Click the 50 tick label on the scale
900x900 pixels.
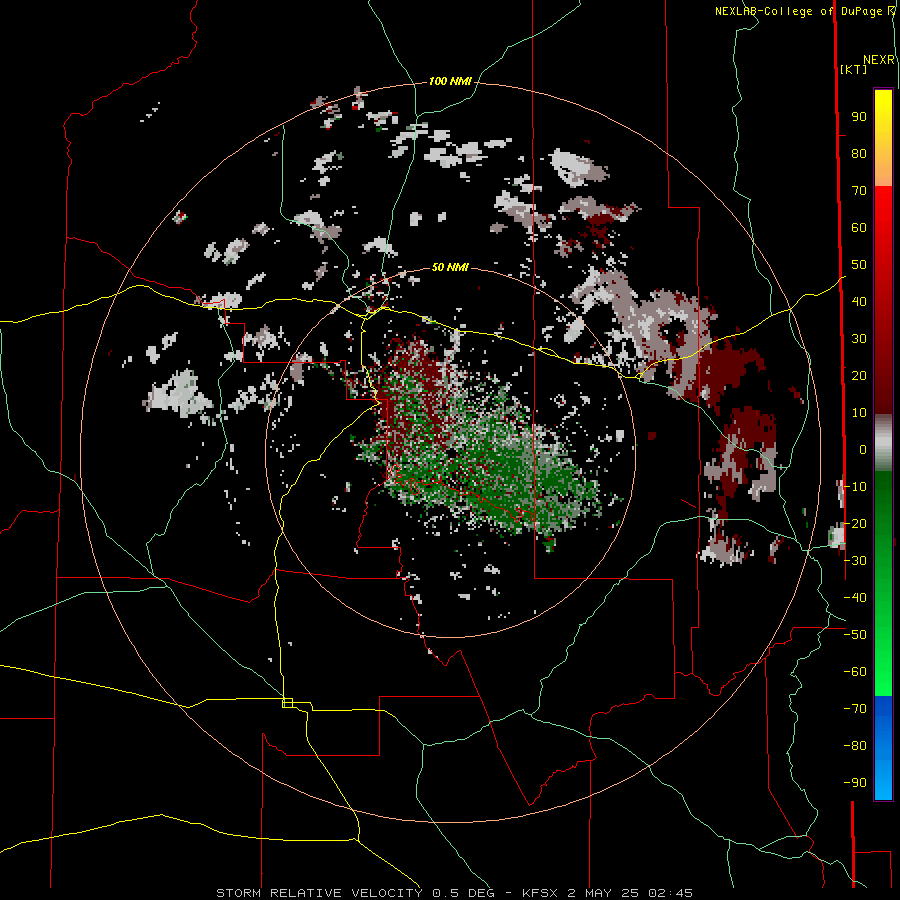[859, 265]
